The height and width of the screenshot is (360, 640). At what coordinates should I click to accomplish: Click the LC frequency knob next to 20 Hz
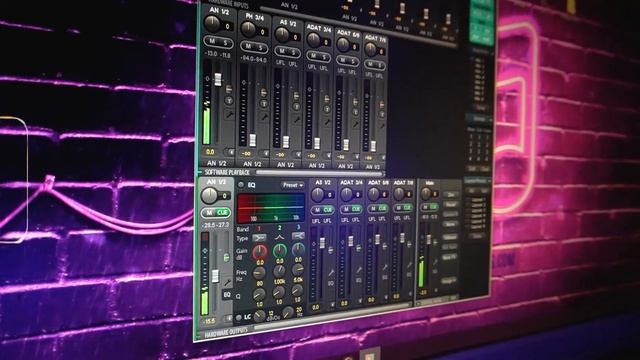click(289, 312)
